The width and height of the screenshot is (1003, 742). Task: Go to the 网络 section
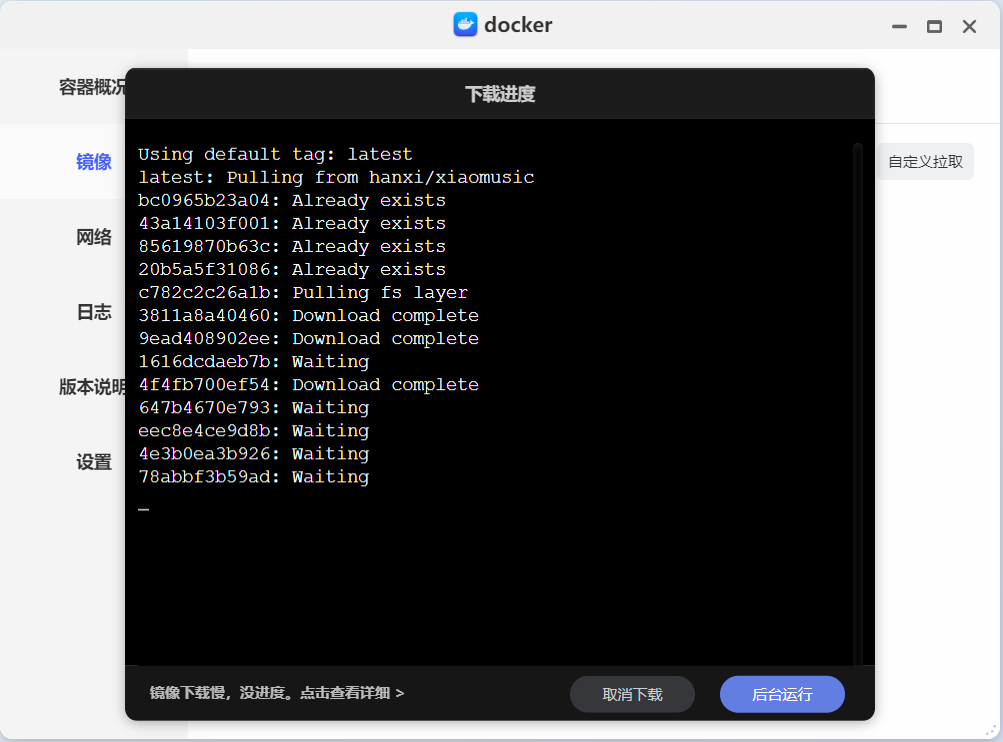coord(94,237)
